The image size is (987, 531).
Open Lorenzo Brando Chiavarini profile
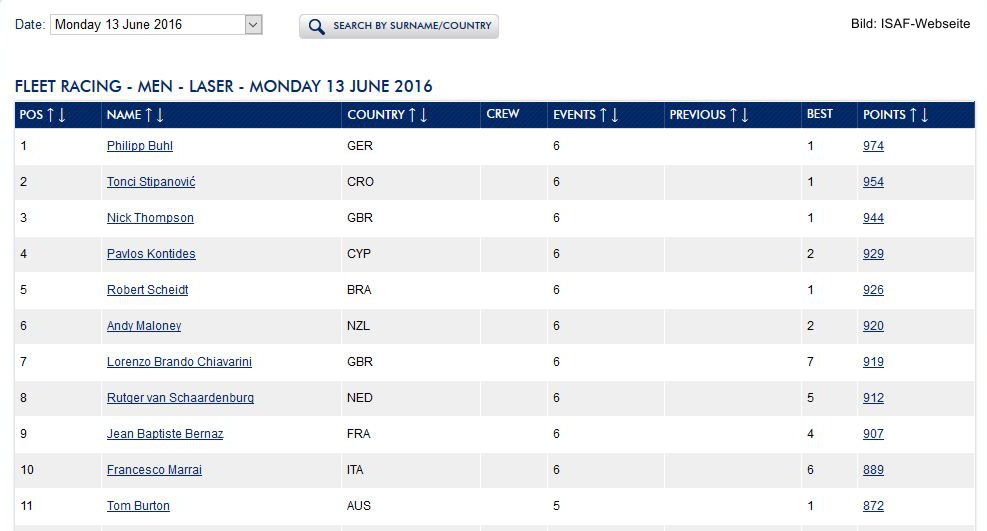click(x=179, y=362)
